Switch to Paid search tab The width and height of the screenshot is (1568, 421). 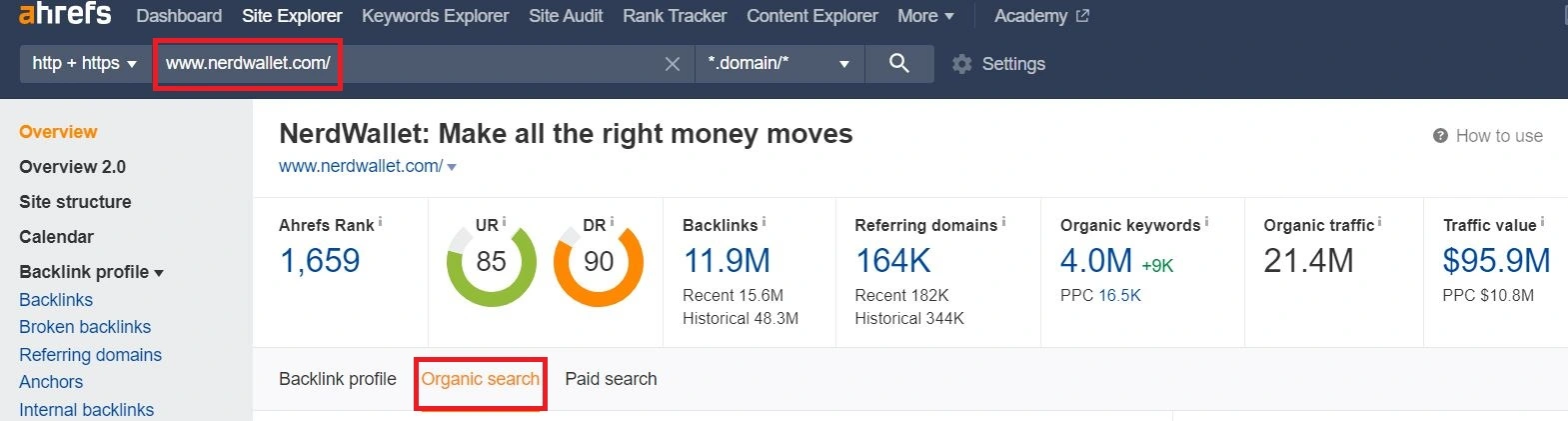[611, 379]
